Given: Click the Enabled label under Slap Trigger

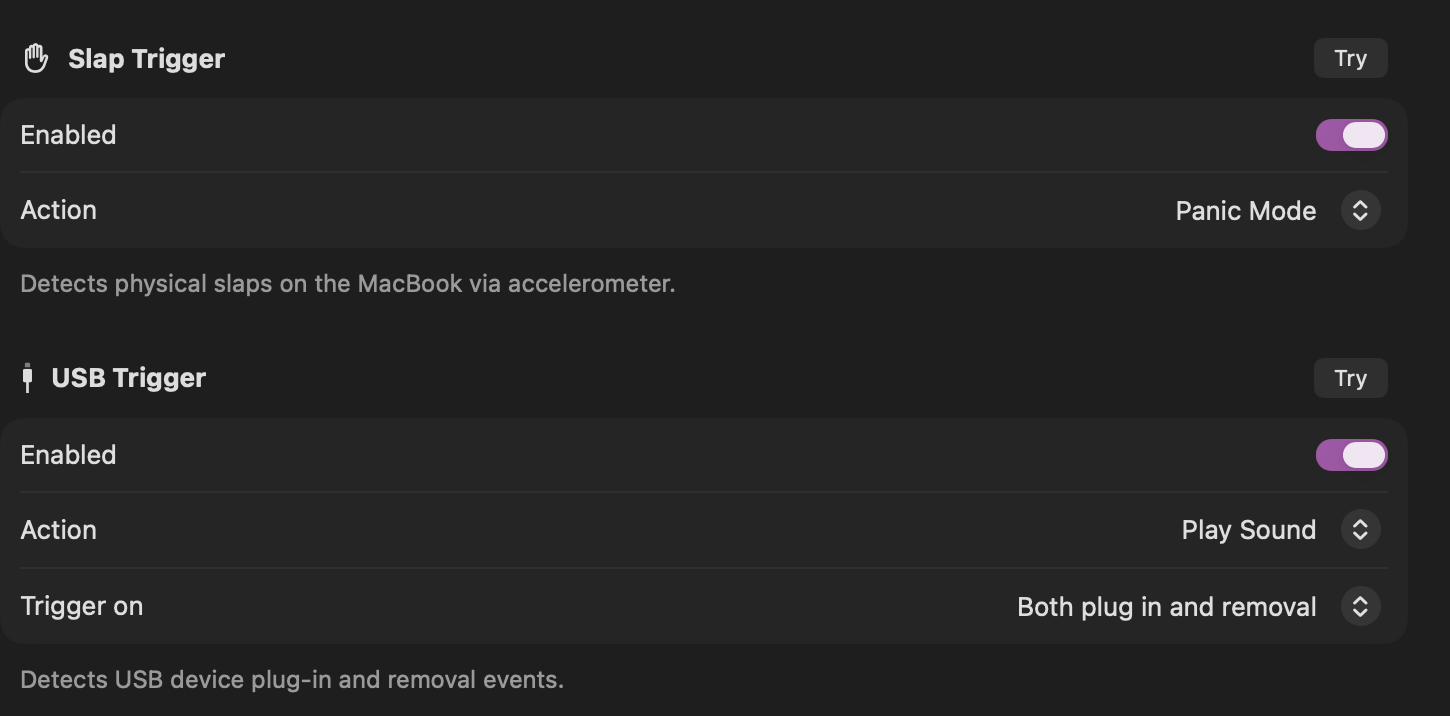Looking at the screenshot, I should pos(68,135).
